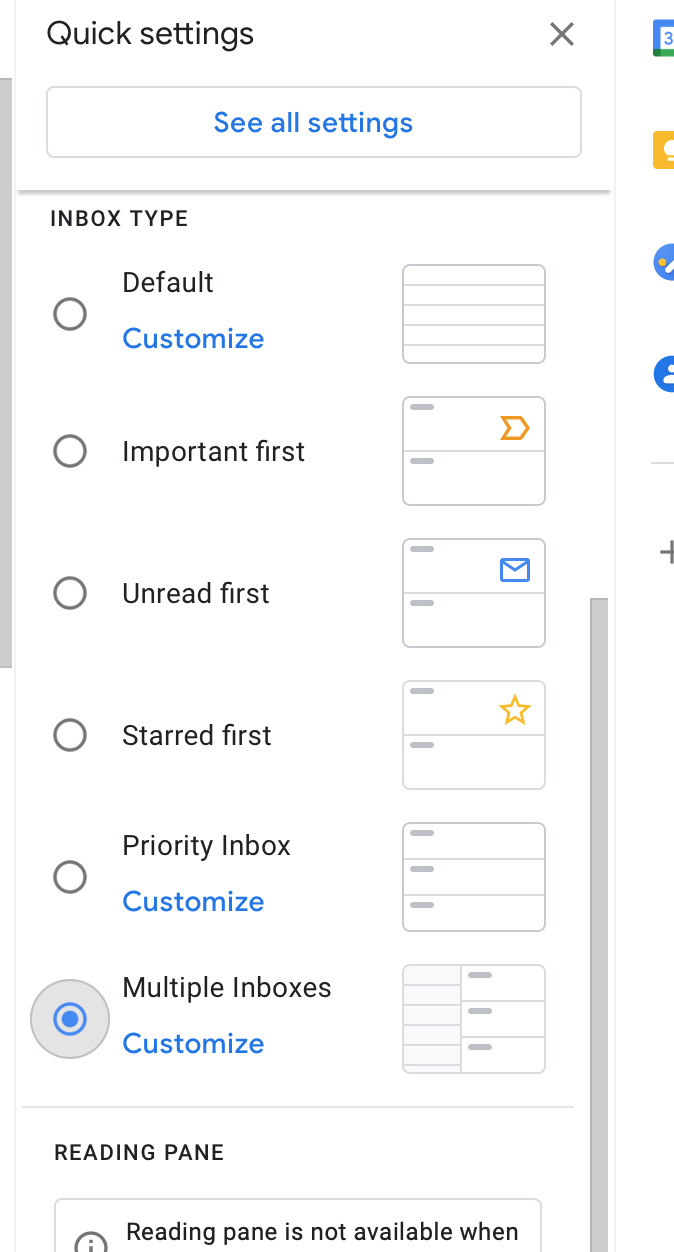Viewport: 674px width, 1252px height.
Task: Click the selected Multiple Inboxes radio
Action: (x=70, y=1020)
